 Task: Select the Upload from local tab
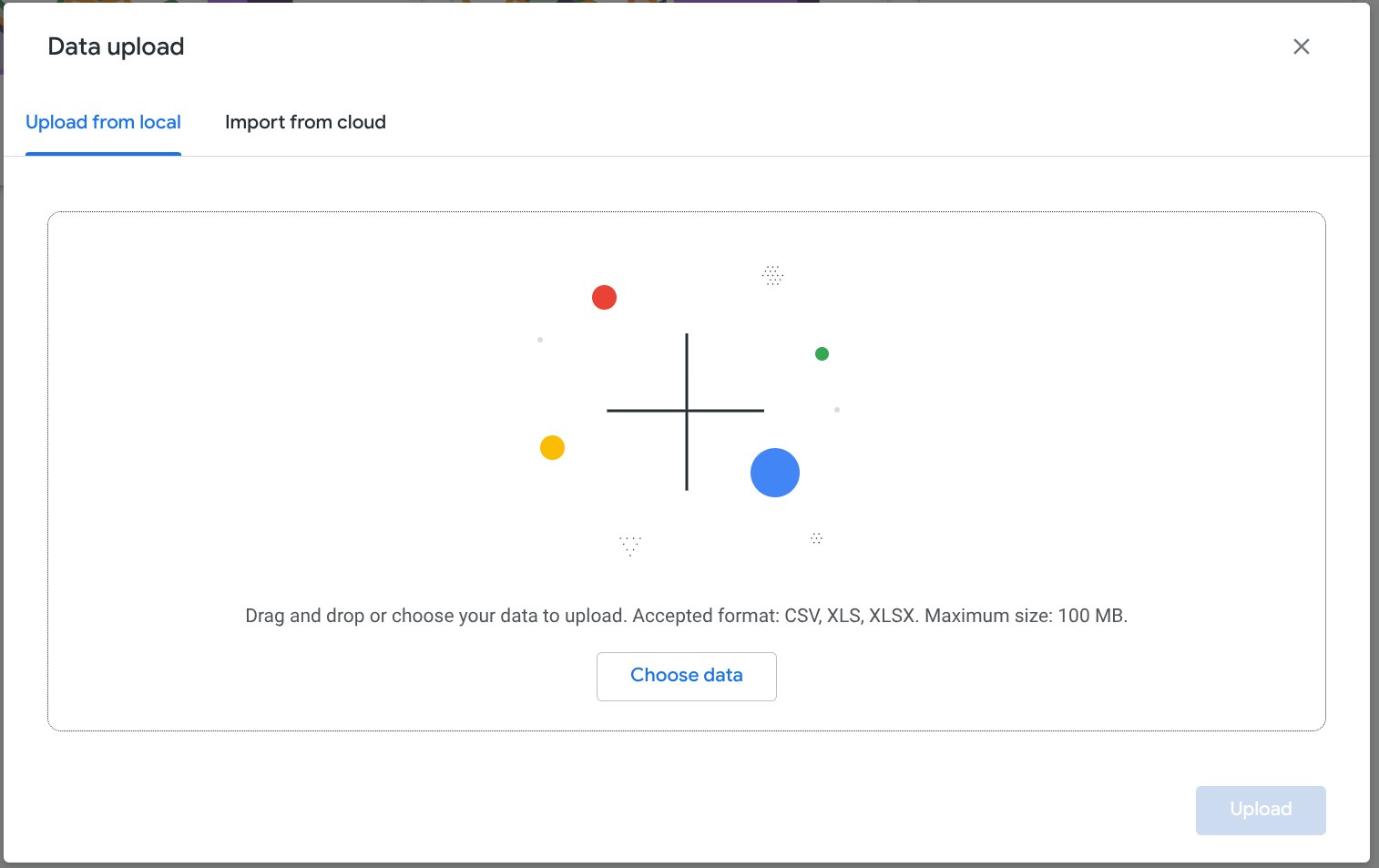click(x=103, y=122)
